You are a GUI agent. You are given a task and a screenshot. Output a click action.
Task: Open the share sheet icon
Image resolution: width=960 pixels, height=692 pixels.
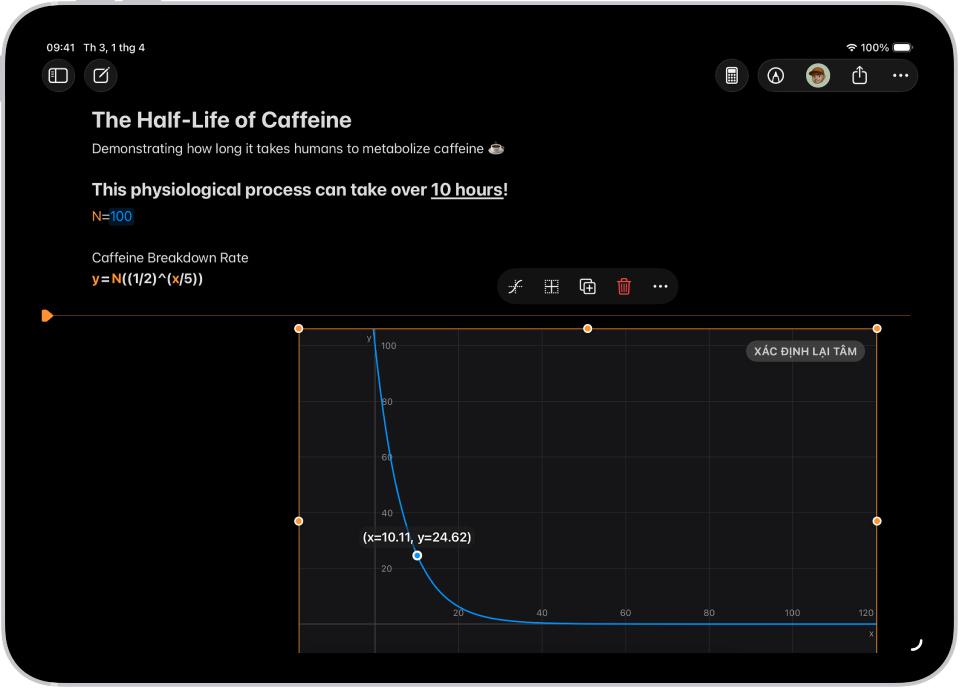pos(860,75)
